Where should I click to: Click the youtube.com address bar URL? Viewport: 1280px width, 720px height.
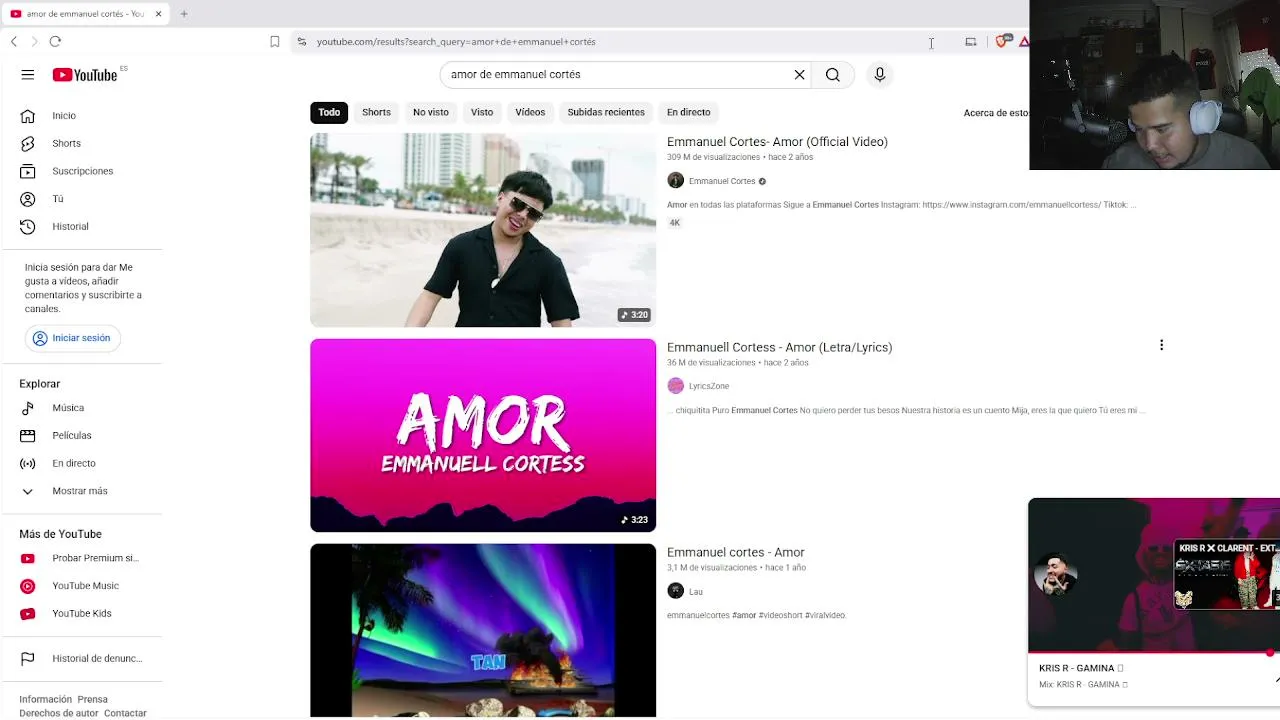456,42
